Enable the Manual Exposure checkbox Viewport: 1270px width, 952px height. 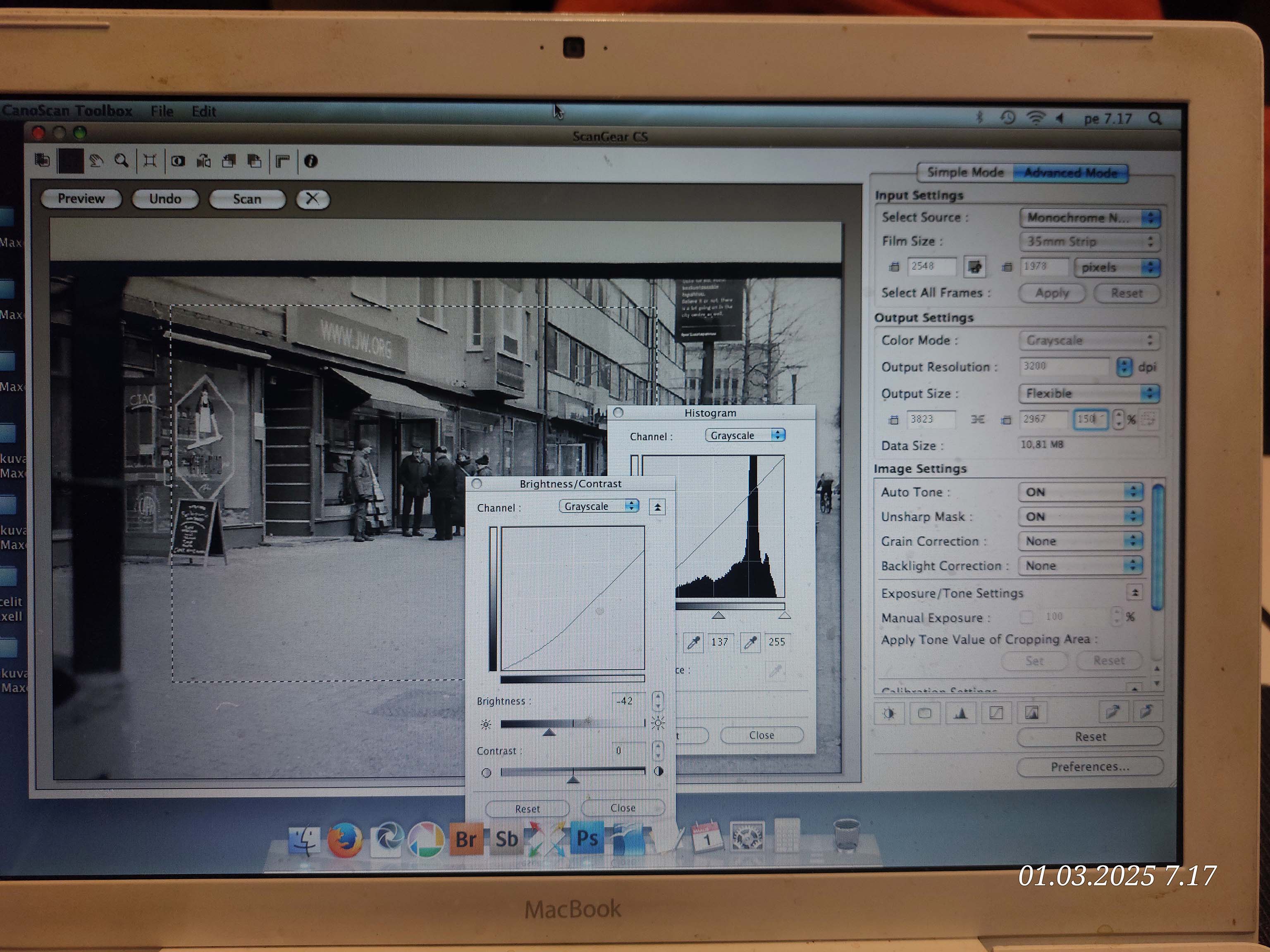(1026, 617)
